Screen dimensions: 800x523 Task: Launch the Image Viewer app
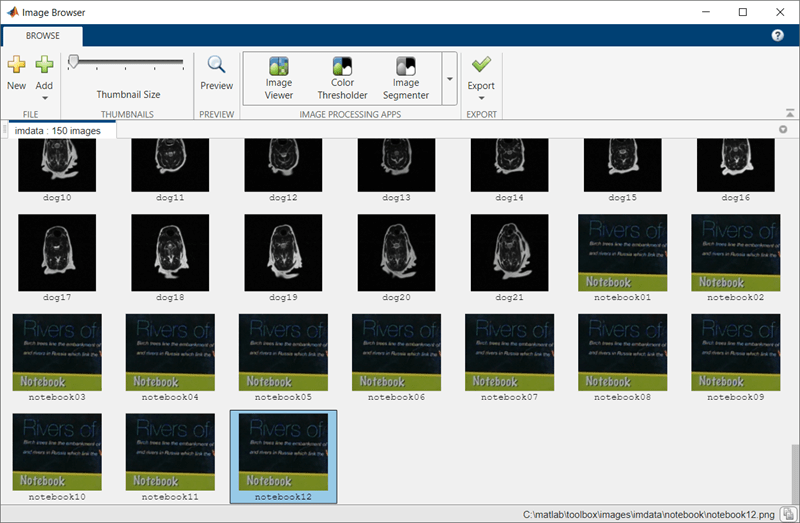click(x=279, y=78)
